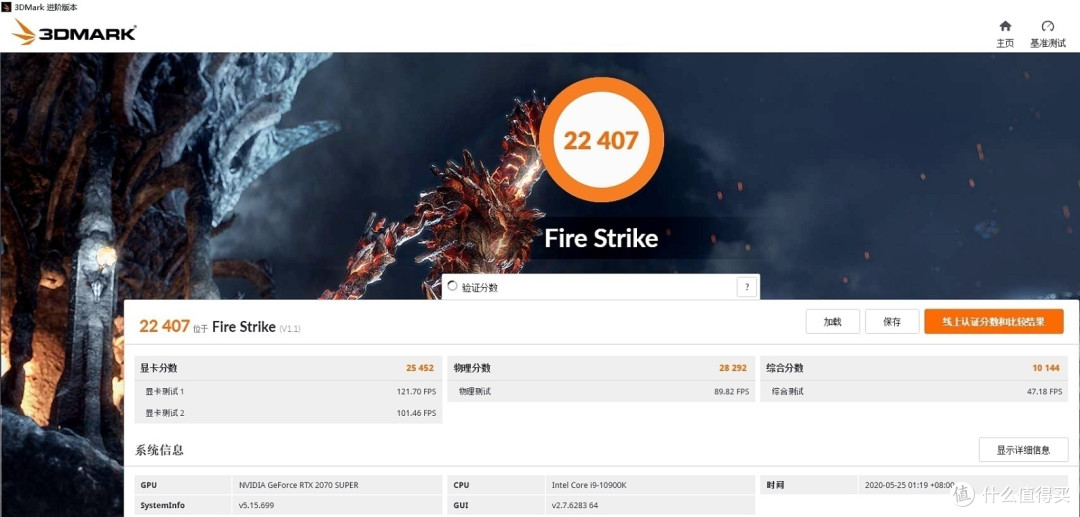Click the 101.46 FPS value
This screenshot has height=517, width=1080.
tap(416, 413)
